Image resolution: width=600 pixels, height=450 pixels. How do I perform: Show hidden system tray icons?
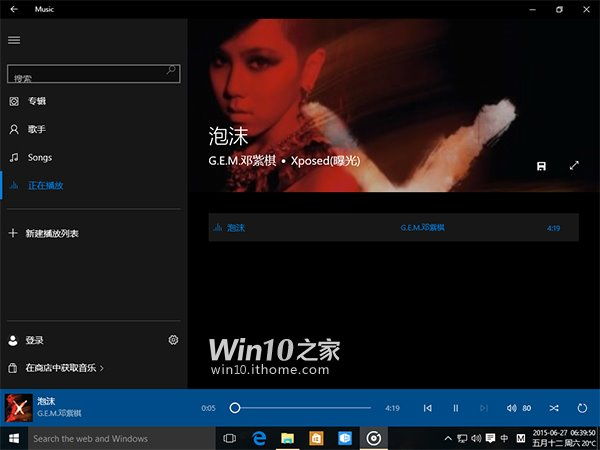pyautogui.click(x=448, y=439)
